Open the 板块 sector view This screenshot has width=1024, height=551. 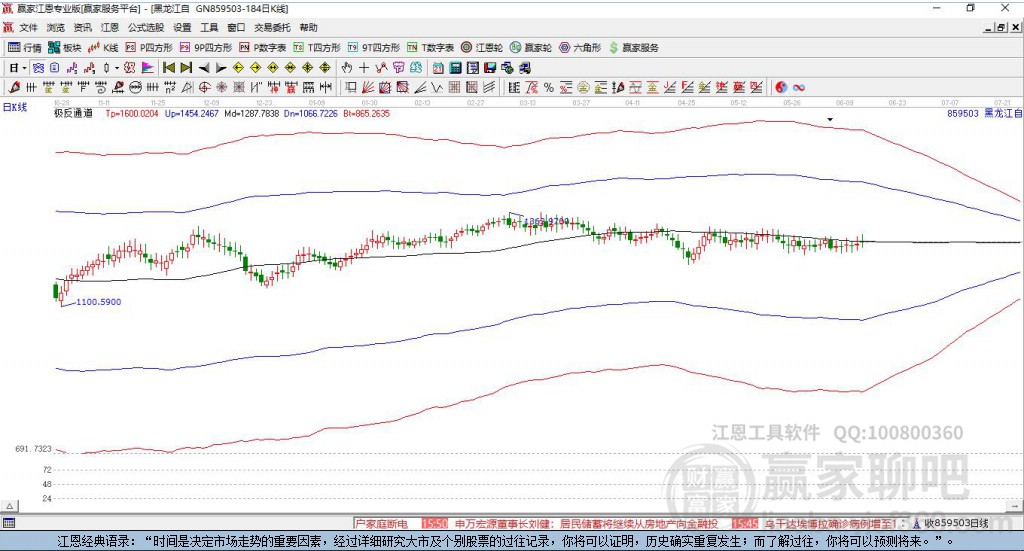pyautogui.click(x=64, y=48)
